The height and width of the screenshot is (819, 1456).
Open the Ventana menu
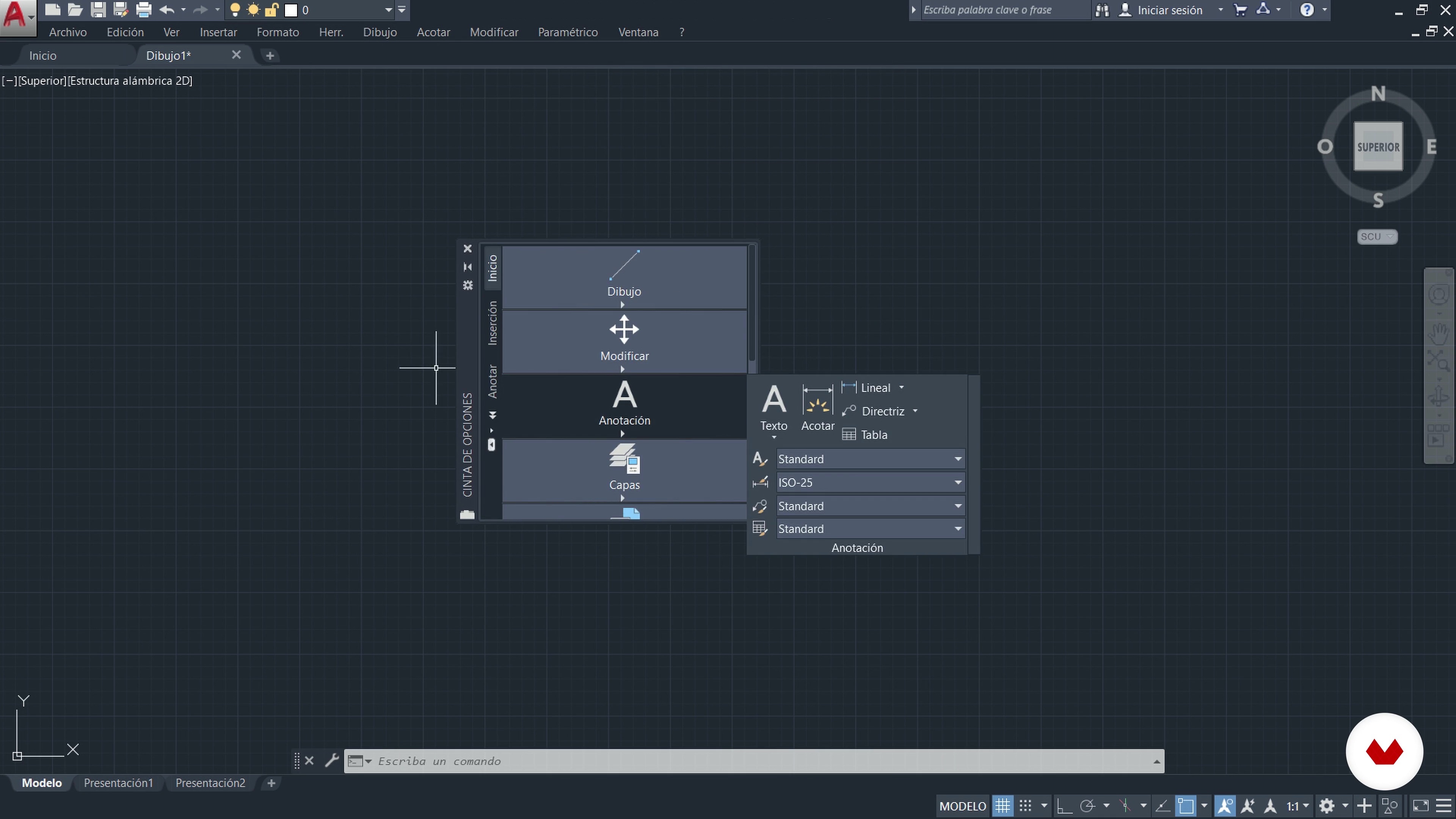click(x=638, y=32)
